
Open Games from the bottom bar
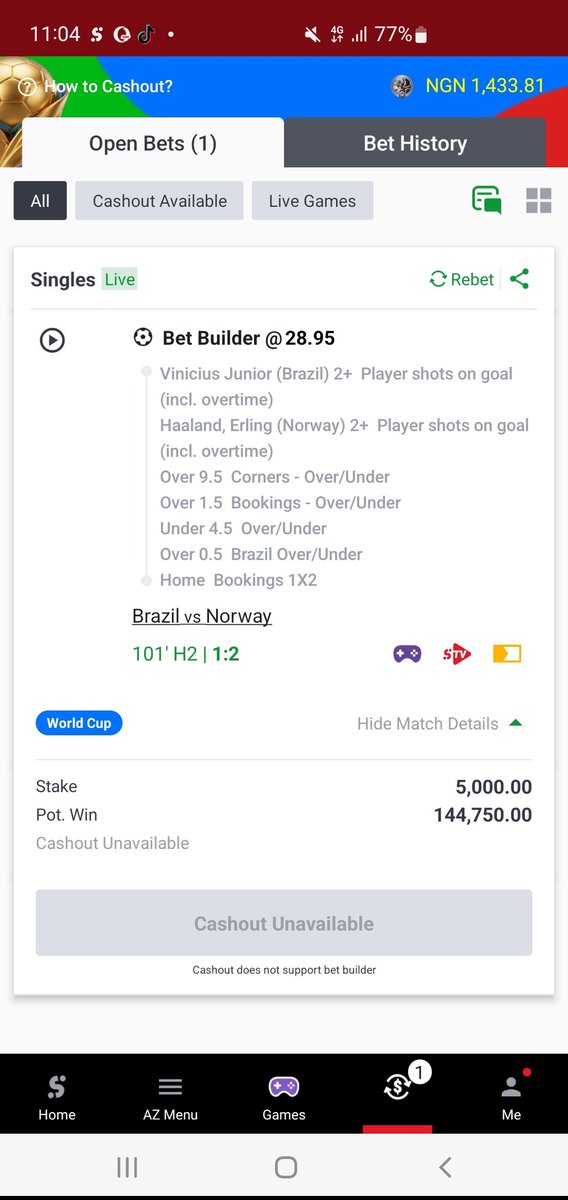pos(284,1097)
